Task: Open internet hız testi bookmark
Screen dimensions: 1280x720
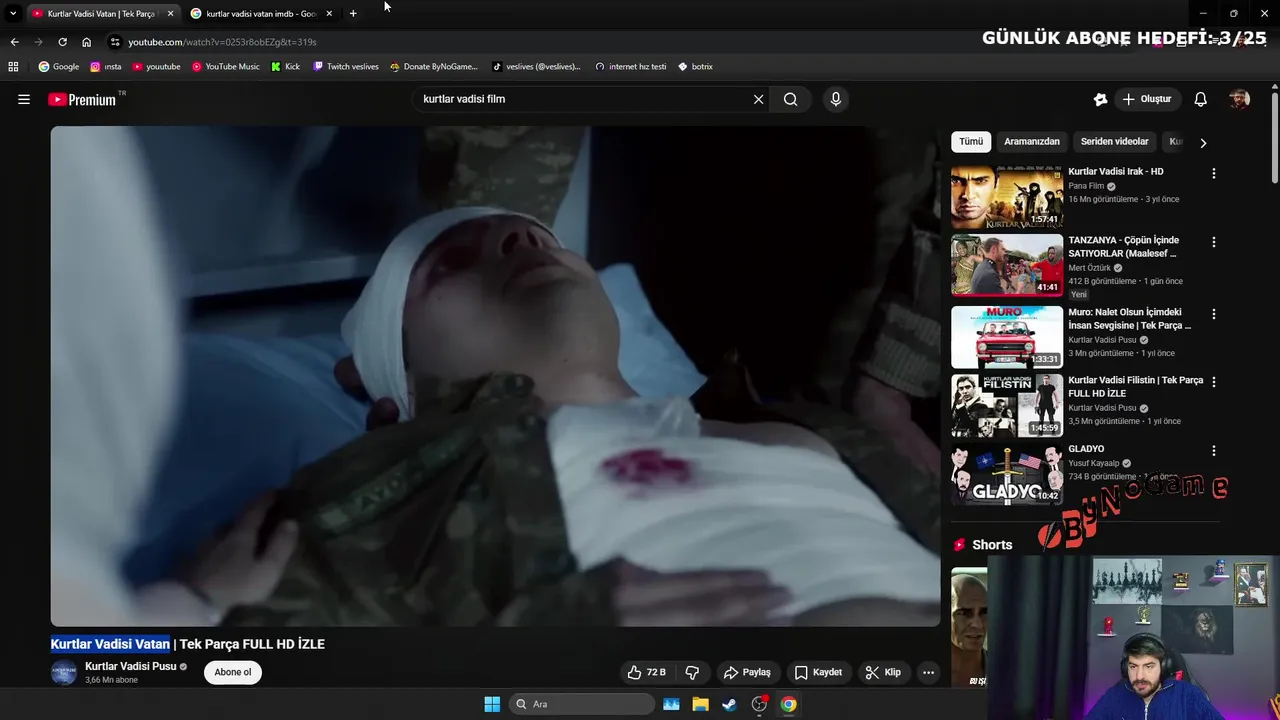Action: click(631, 67)
